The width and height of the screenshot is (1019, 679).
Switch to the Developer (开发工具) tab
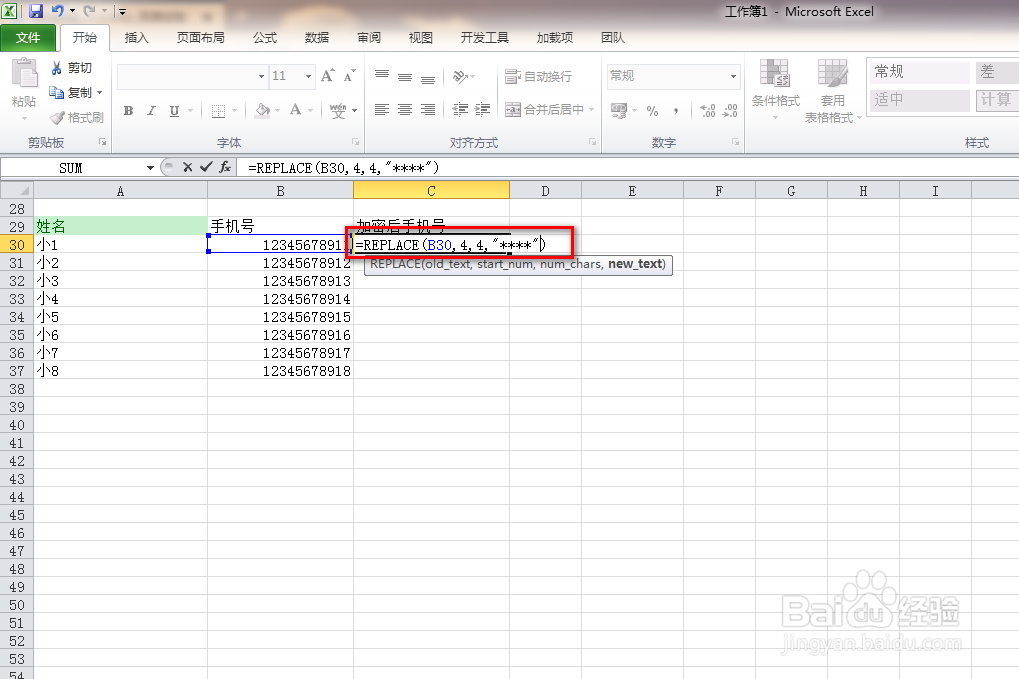point(485,38)
